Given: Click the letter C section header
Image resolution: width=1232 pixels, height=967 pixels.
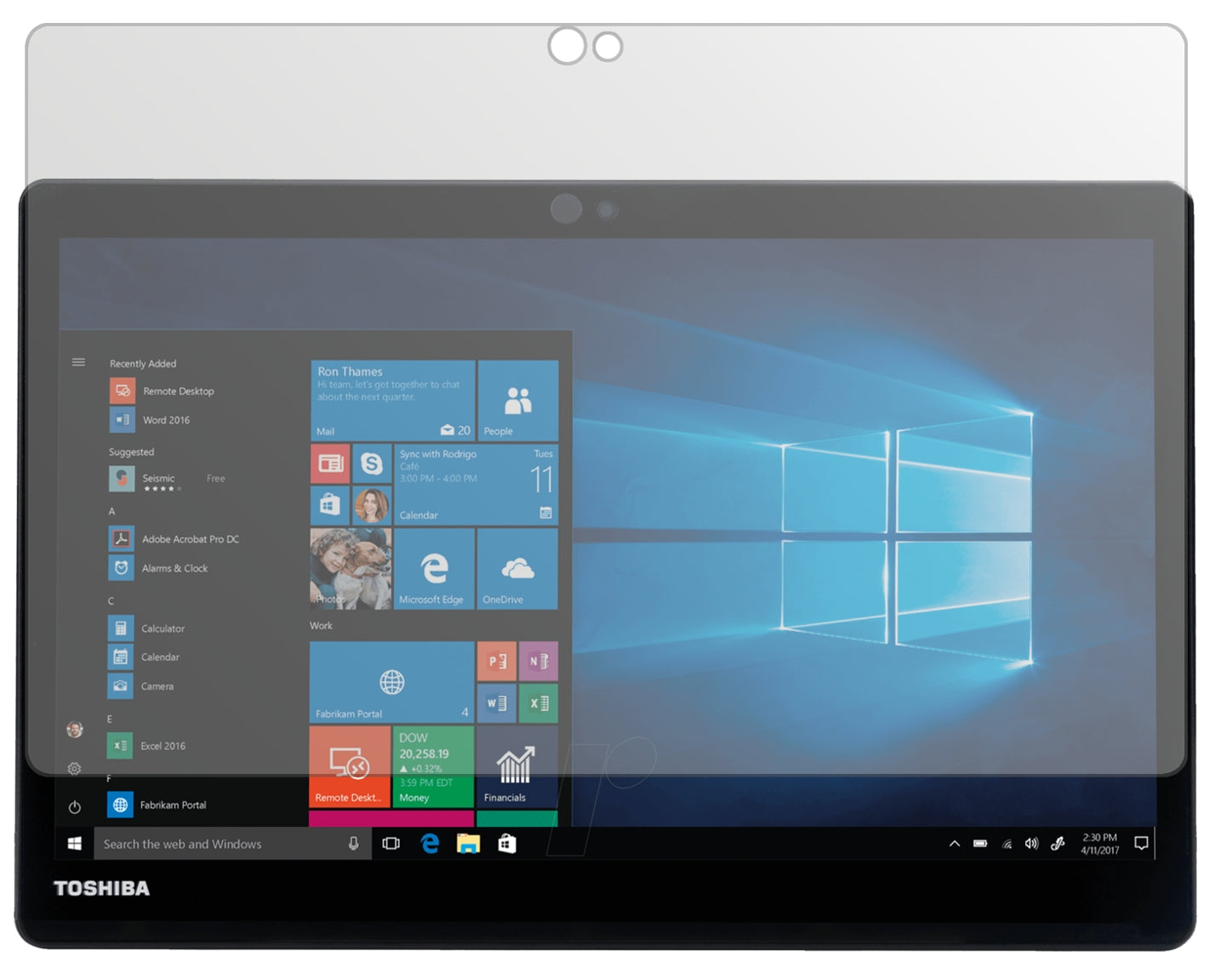Looking at the screenshot, I should pyautogui.click(x=111, y=601).
